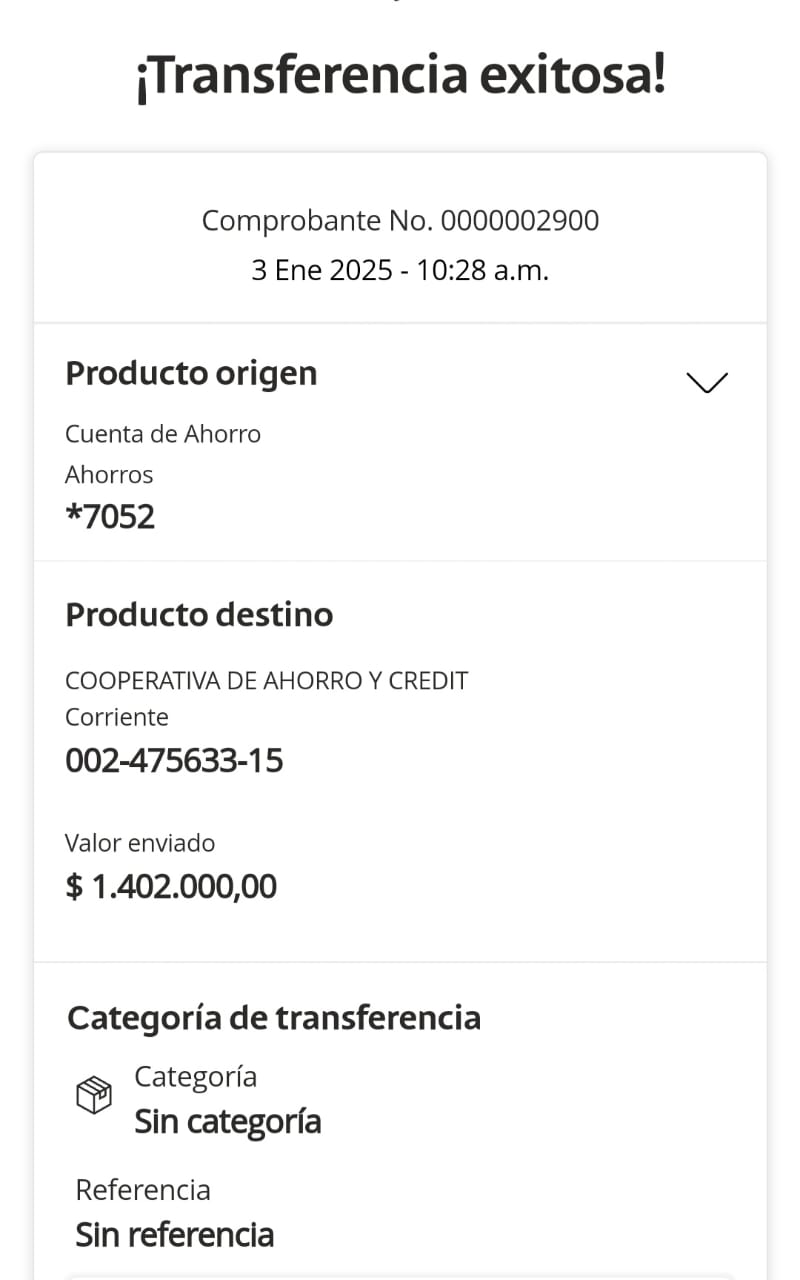Click COOPERATIVA DE AHORRO Y CREDIT name
The image size is (800, 1280).
point(267,681)
